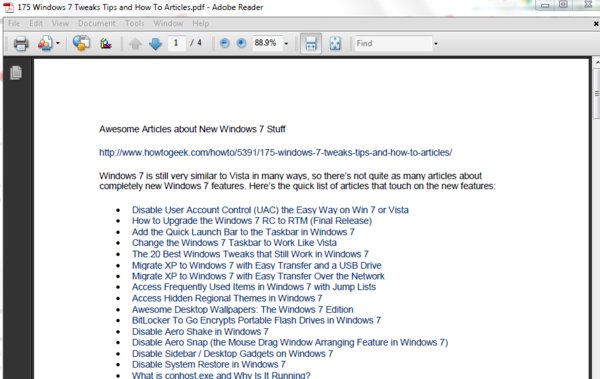Click the page number field
Viewport: 600px width, 379px height.
176,43
